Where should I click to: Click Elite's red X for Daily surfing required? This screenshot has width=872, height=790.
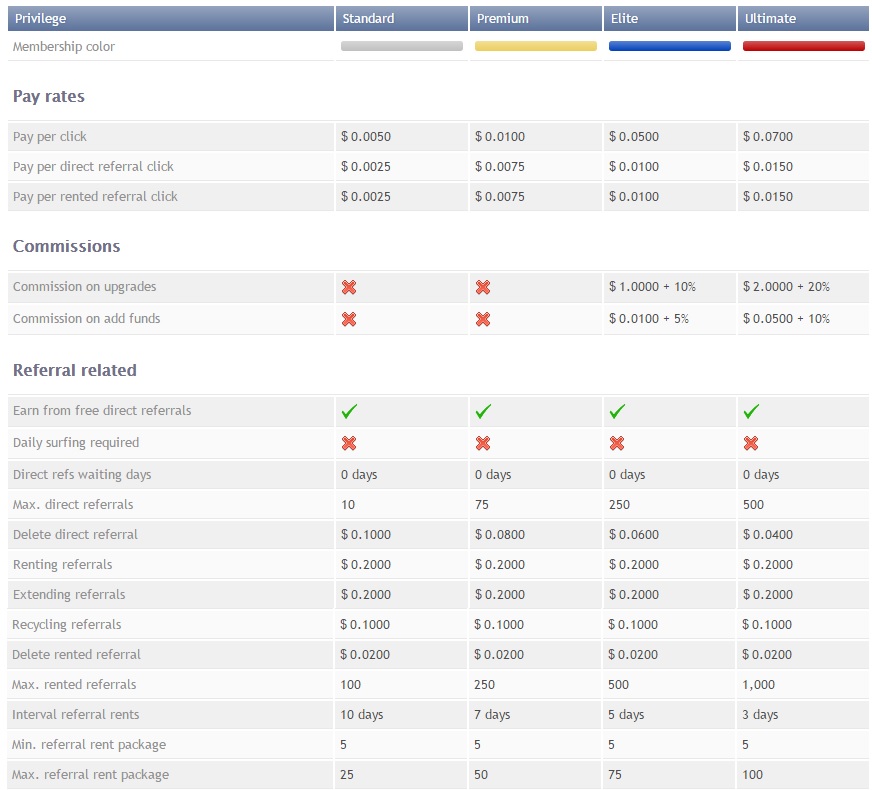click(617, 443)
